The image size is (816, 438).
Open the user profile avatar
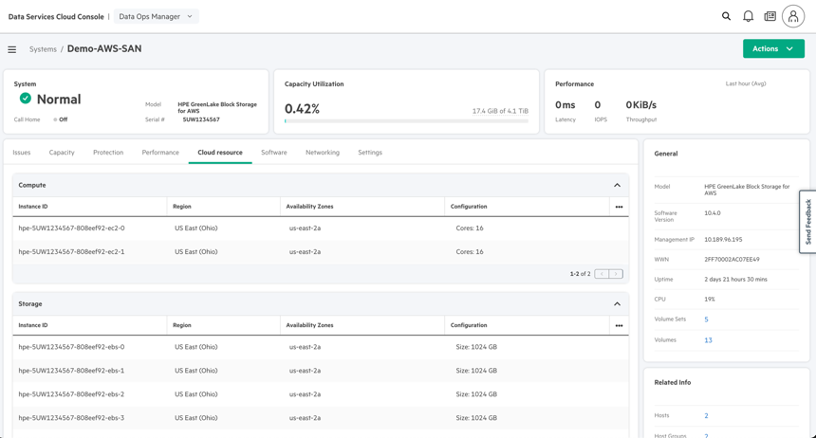(x=793, y=17)
